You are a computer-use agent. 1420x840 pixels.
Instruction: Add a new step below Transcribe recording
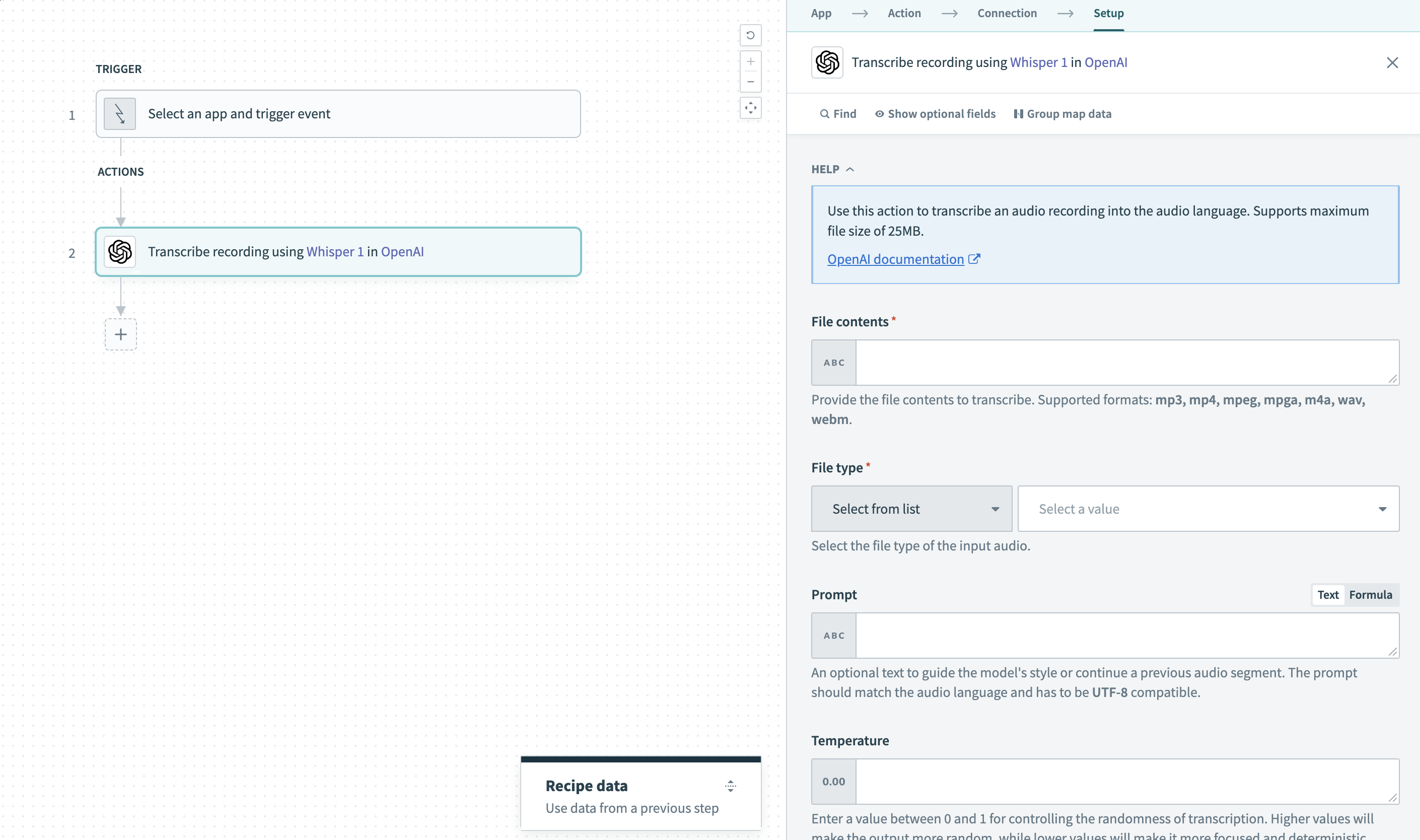tap(120, 334)
